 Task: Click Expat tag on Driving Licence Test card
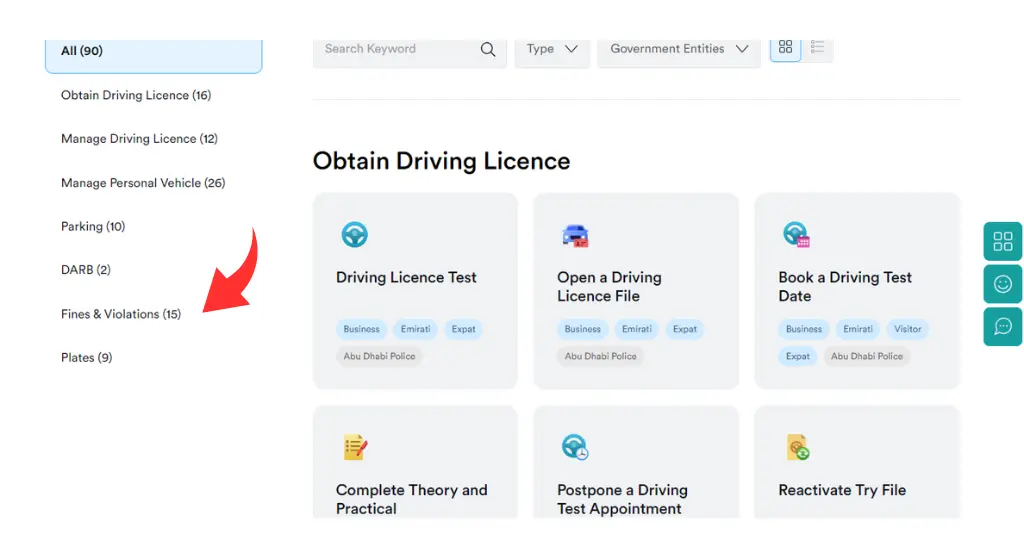464,329
